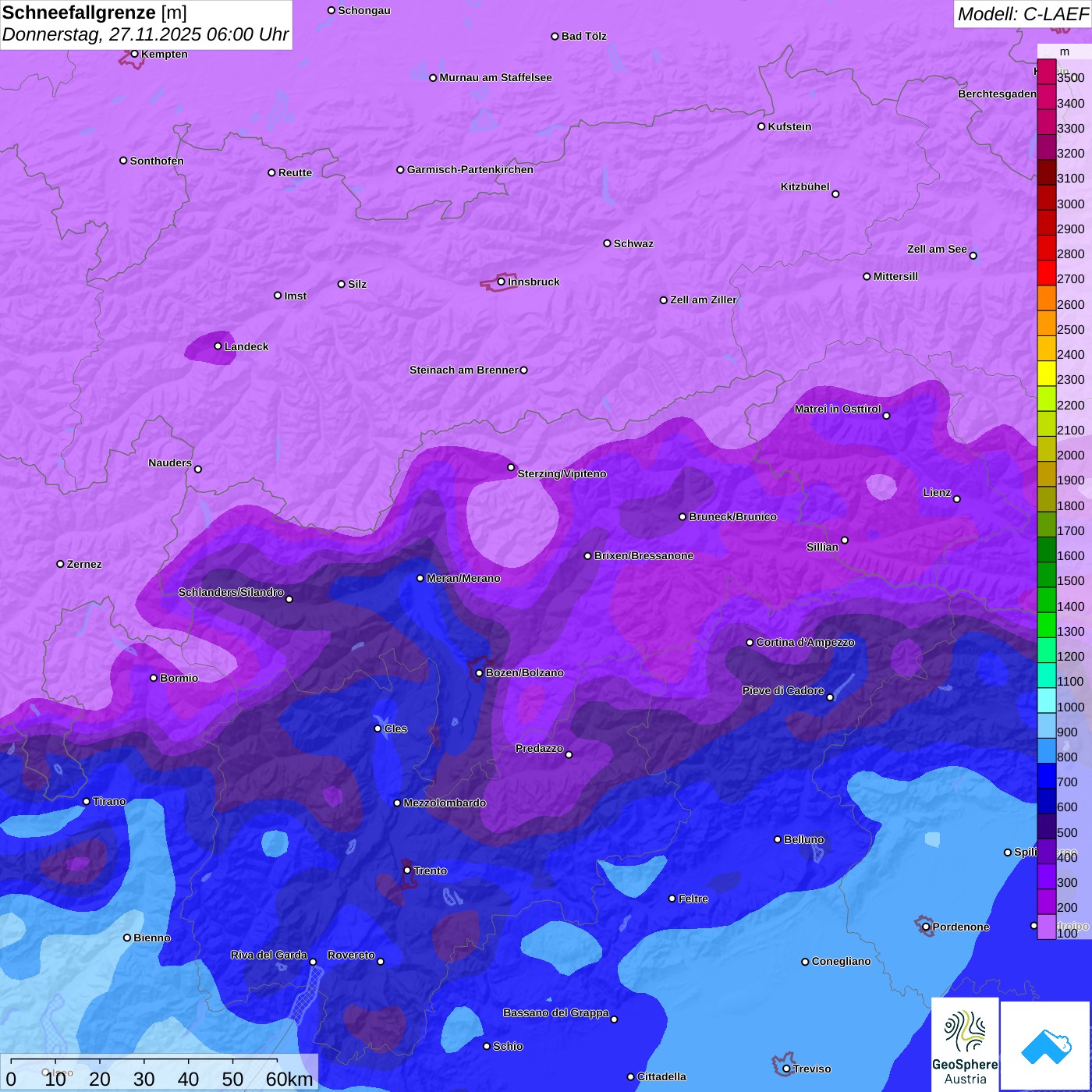The width and height of the screenshot is (1092, 1092).
Task: Open the GeoSphere Austria logo
Action: [x=965, y=1045]
